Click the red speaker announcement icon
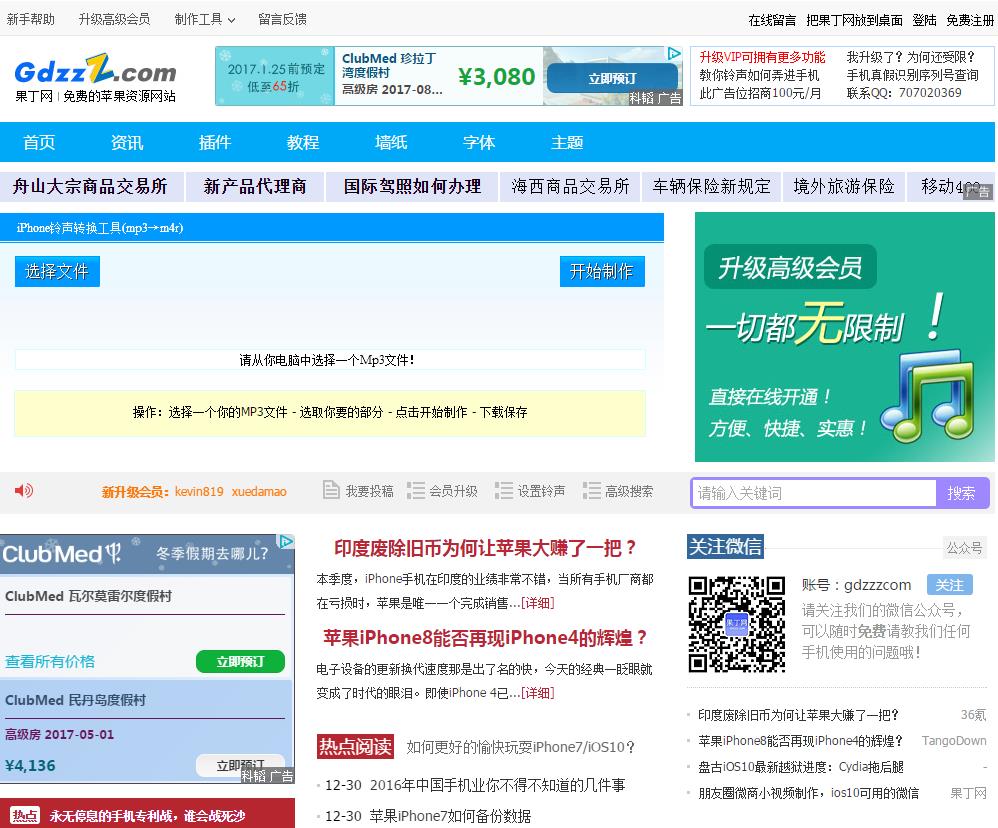 (24, 491)
